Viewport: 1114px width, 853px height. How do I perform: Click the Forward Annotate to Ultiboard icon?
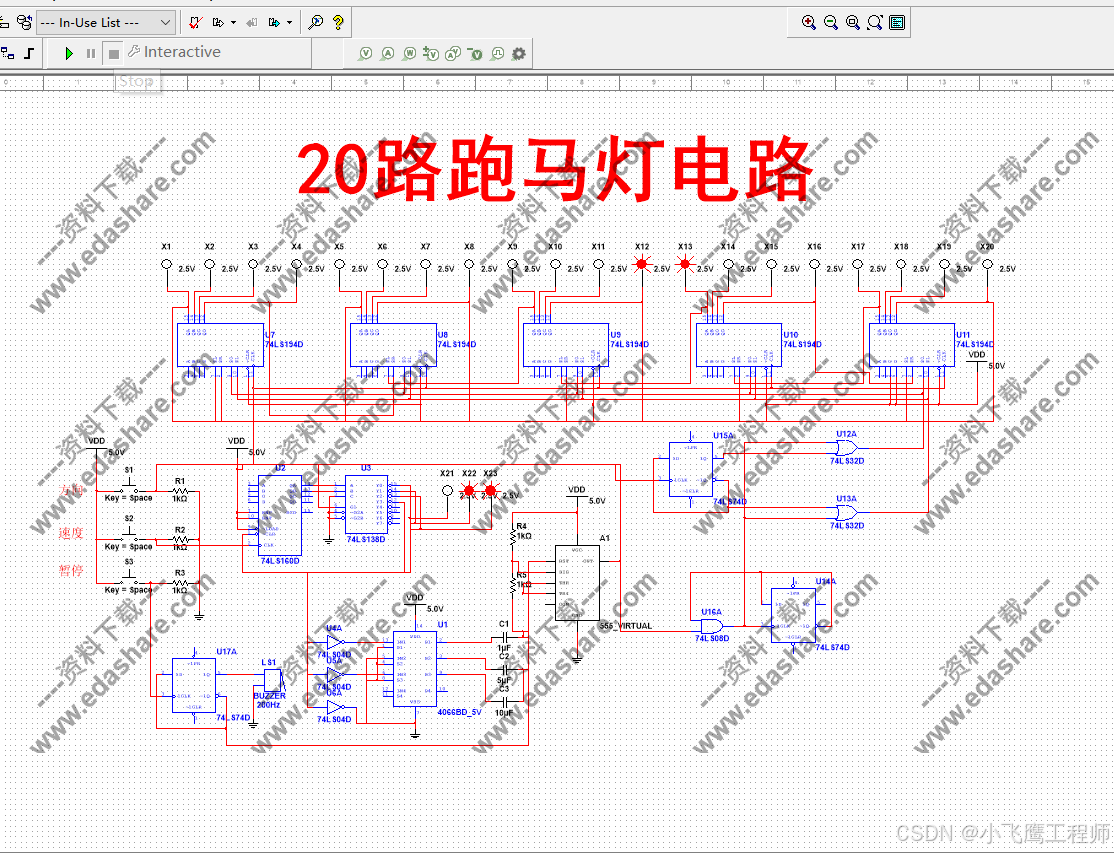coord(274,23)
